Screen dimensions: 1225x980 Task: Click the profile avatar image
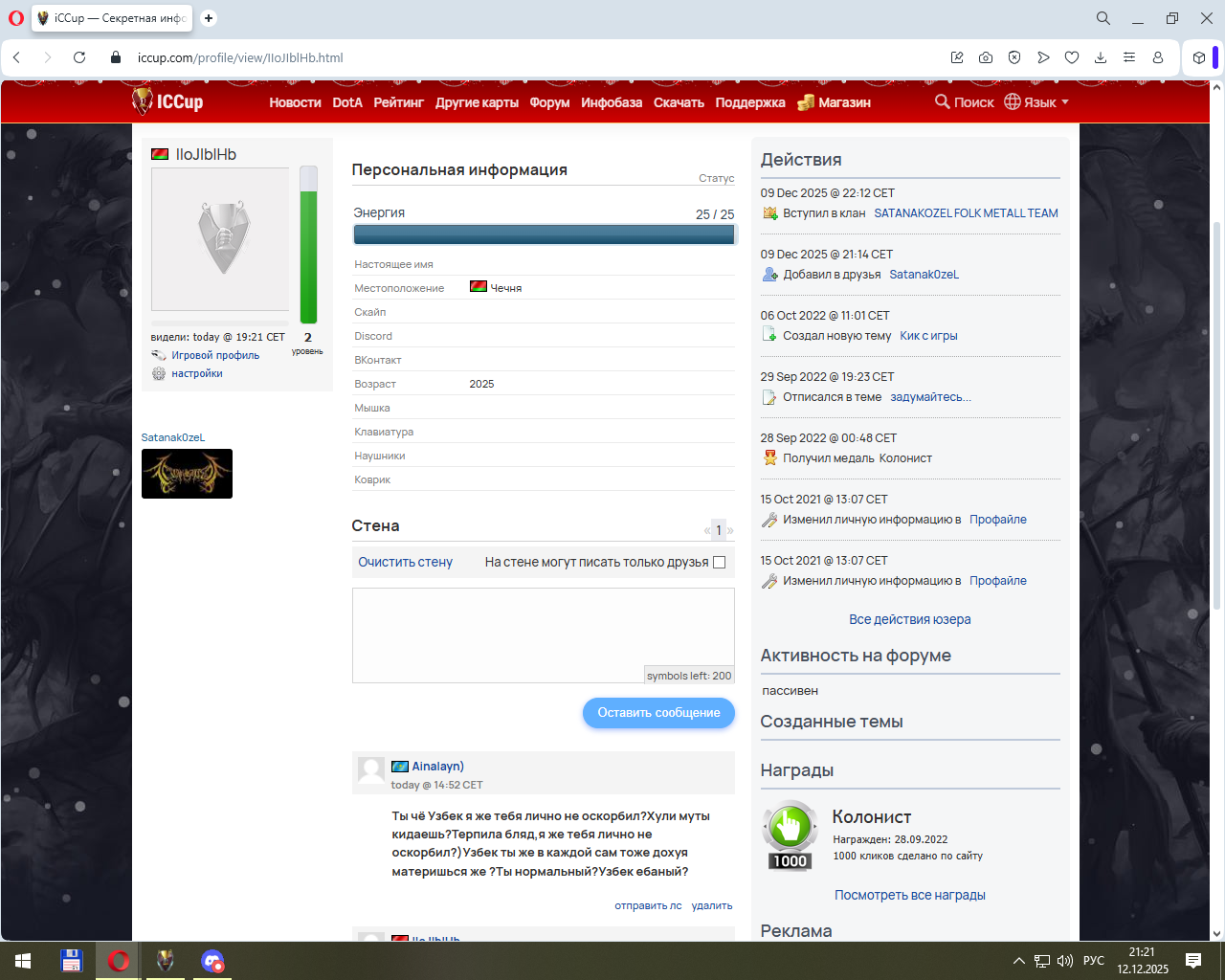pyautogui.click(x=220, y=239)
